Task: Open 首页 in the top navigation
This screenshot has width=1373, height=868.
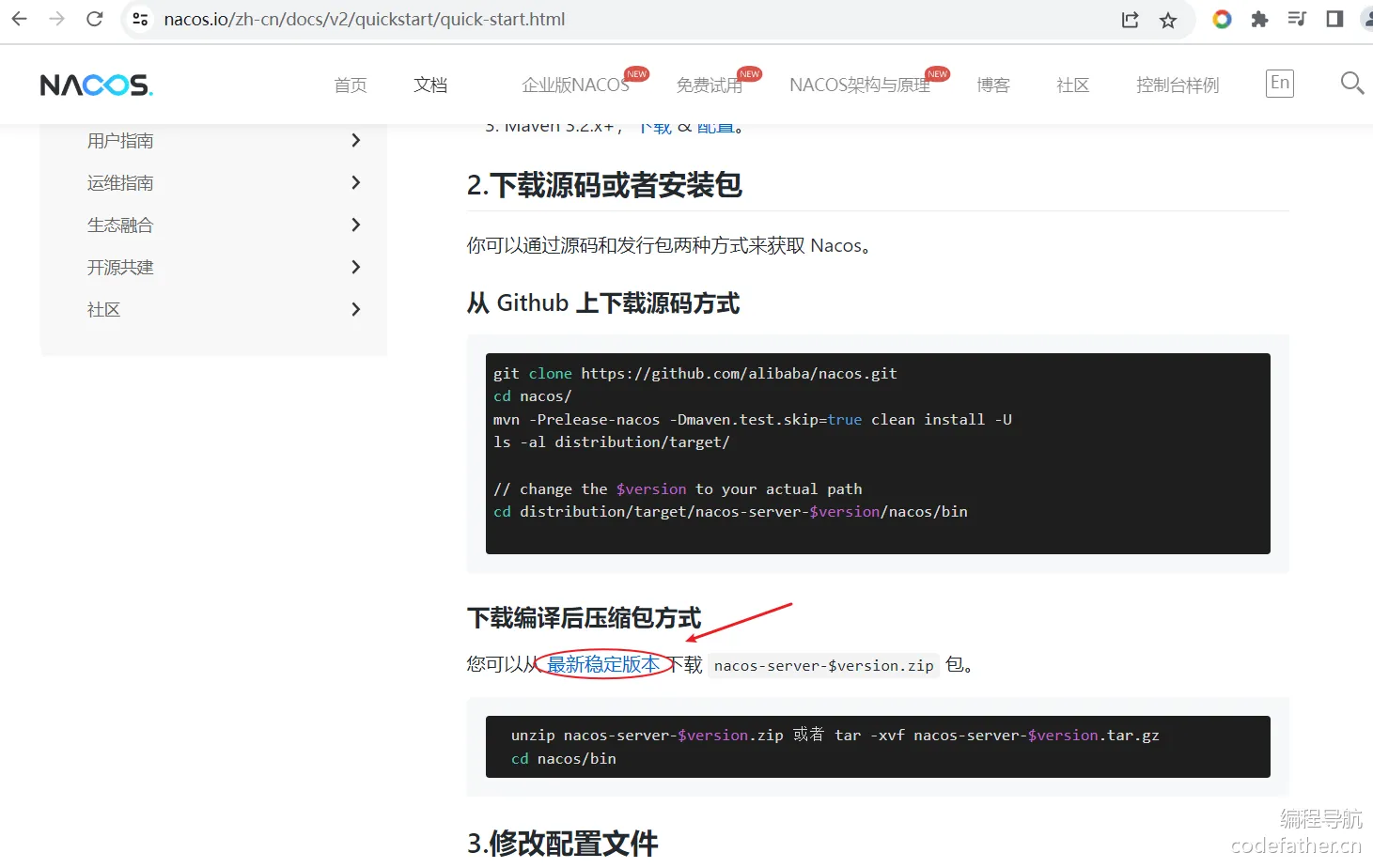Action: [x=351, y=85]
